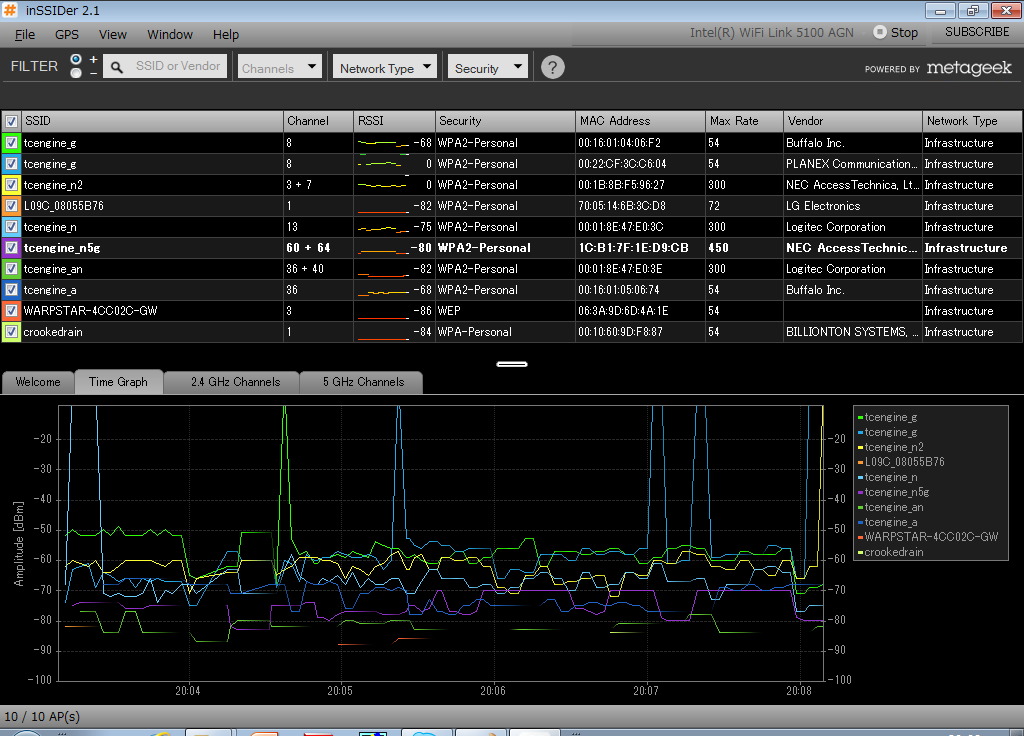Click the BILLIONTON SYSTEMS vendor cell

click(x=852, y=332)
